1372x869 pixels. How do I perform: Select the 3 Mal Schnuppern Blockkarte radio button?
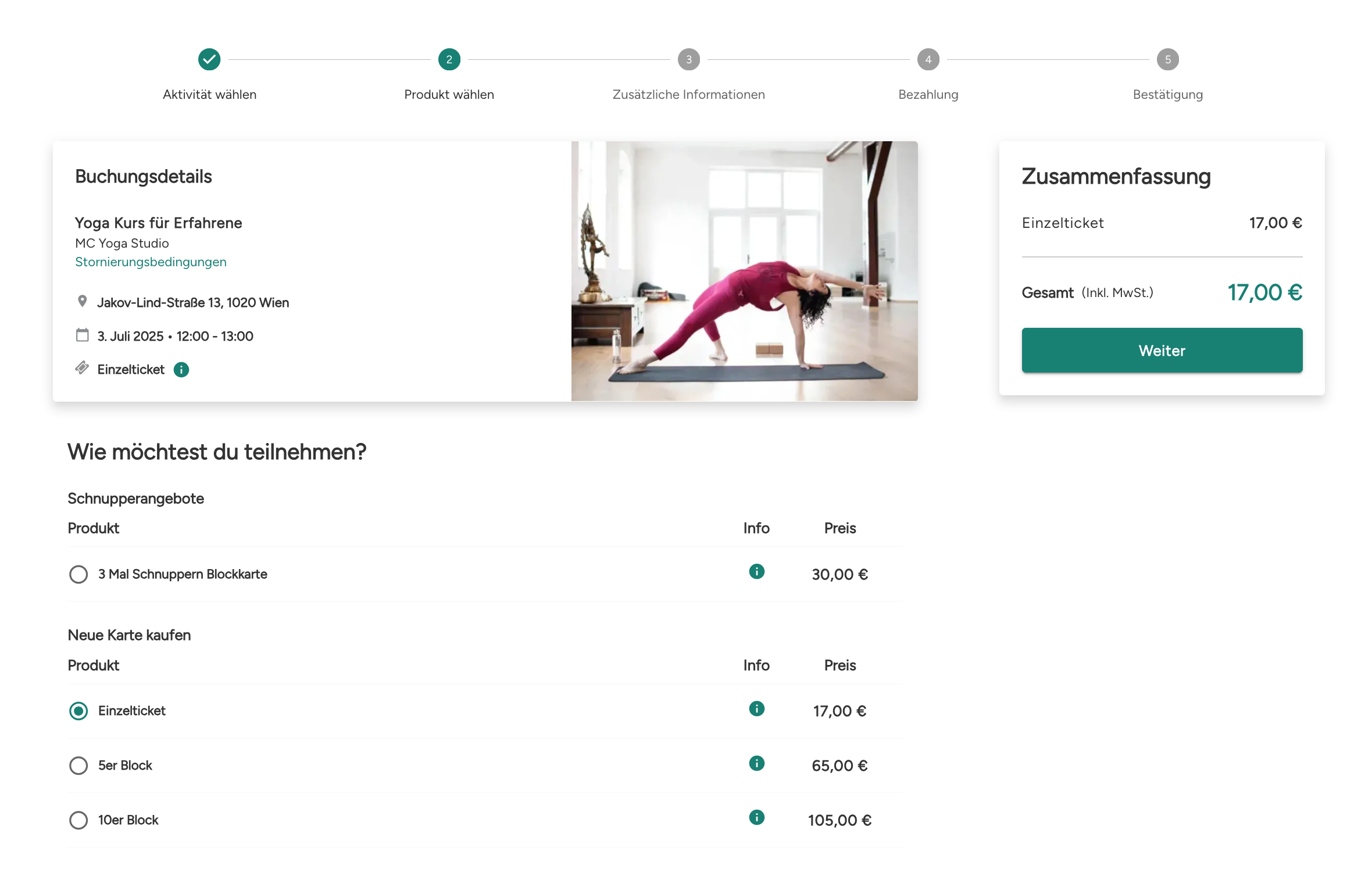click(78, 574)
